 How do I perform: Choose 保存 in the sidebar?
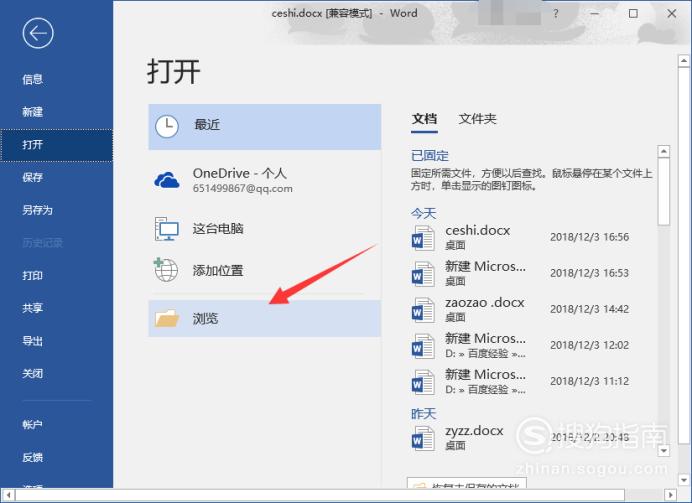(x=33, y=177)
